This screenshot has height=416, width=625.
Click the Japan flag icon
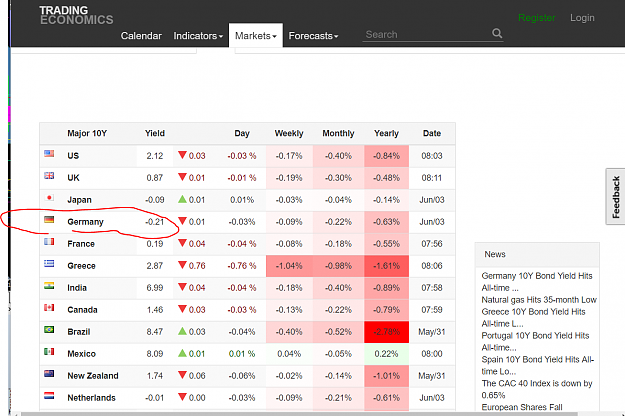tap(49, 198)
